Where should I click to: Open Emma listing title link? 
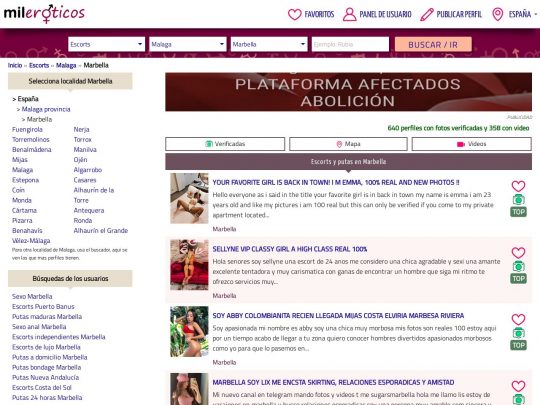336,183
